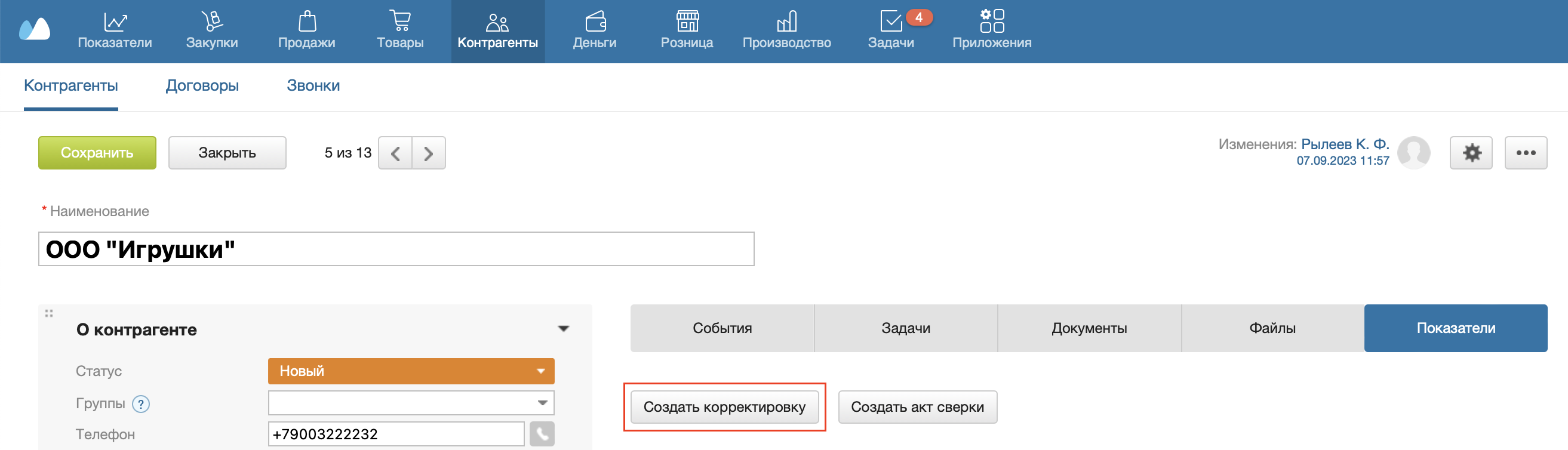
Task: Open the Документы tab
Action: point(1089,328)
